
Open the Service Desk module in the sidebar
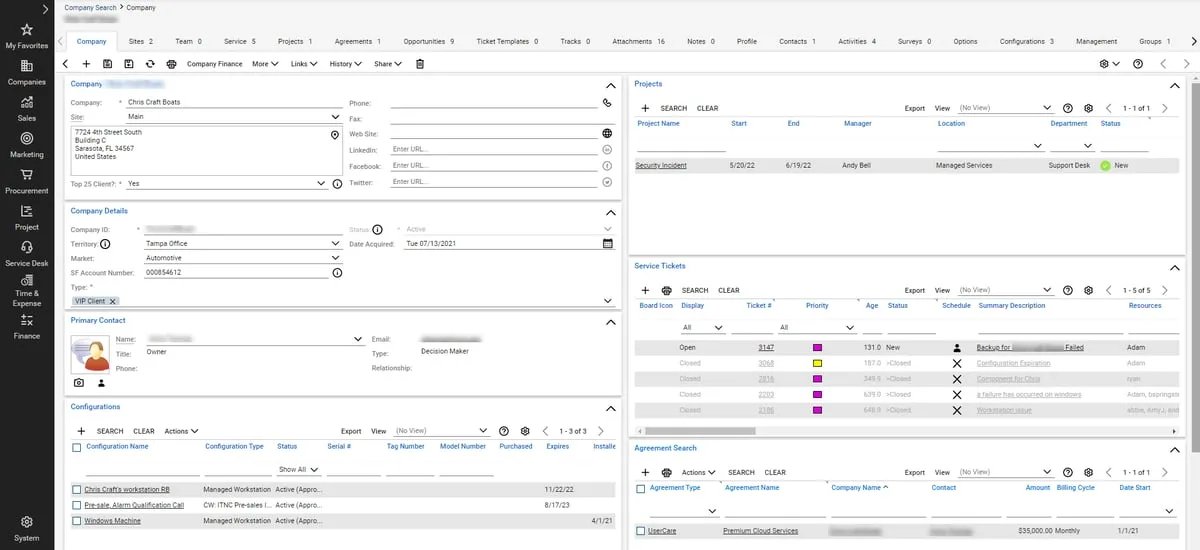(x=26, y=255)
